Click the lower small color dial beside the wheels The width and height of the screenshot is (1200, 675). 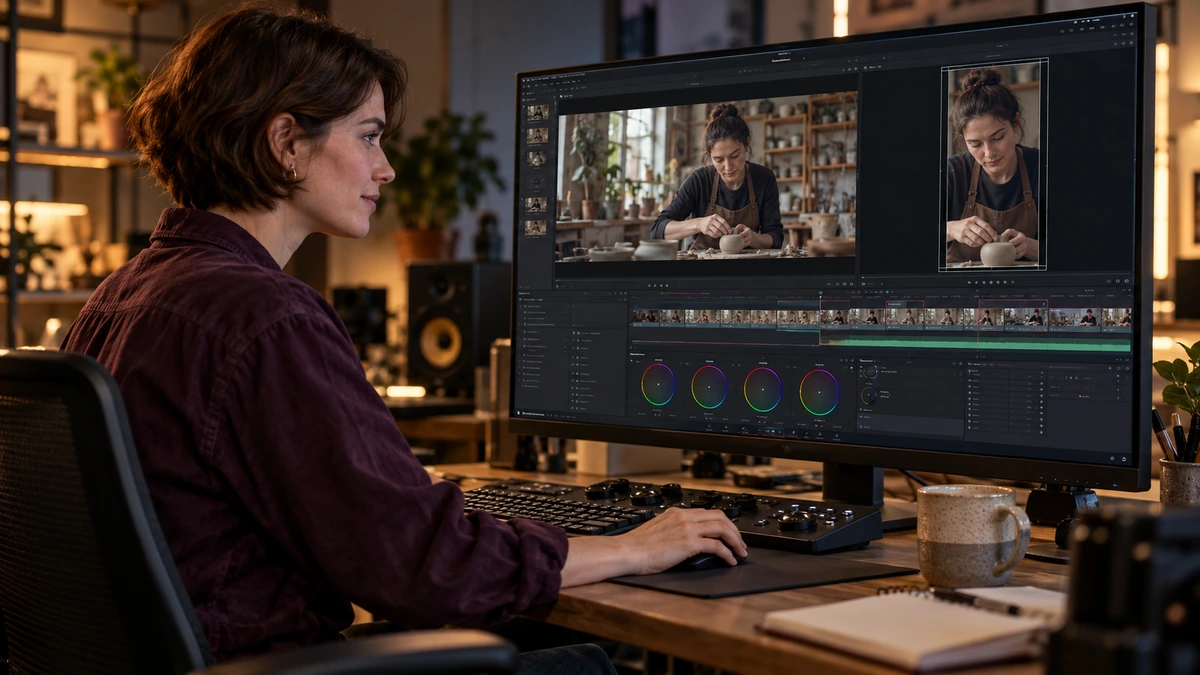(x=868, y=395)
